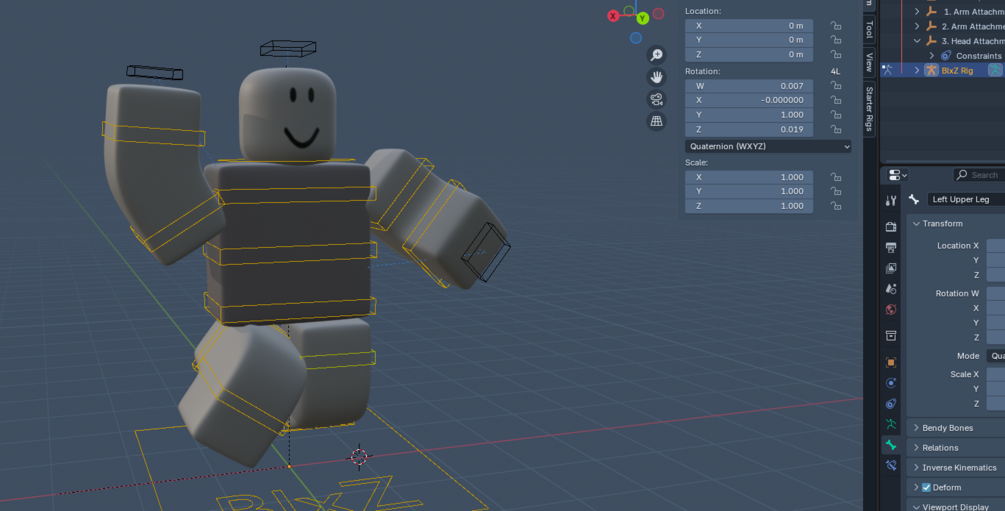Open the World properties tab (red globe)
This screenshot has width=1005, height=511.
pyautogui.click(x=891, y=310)
